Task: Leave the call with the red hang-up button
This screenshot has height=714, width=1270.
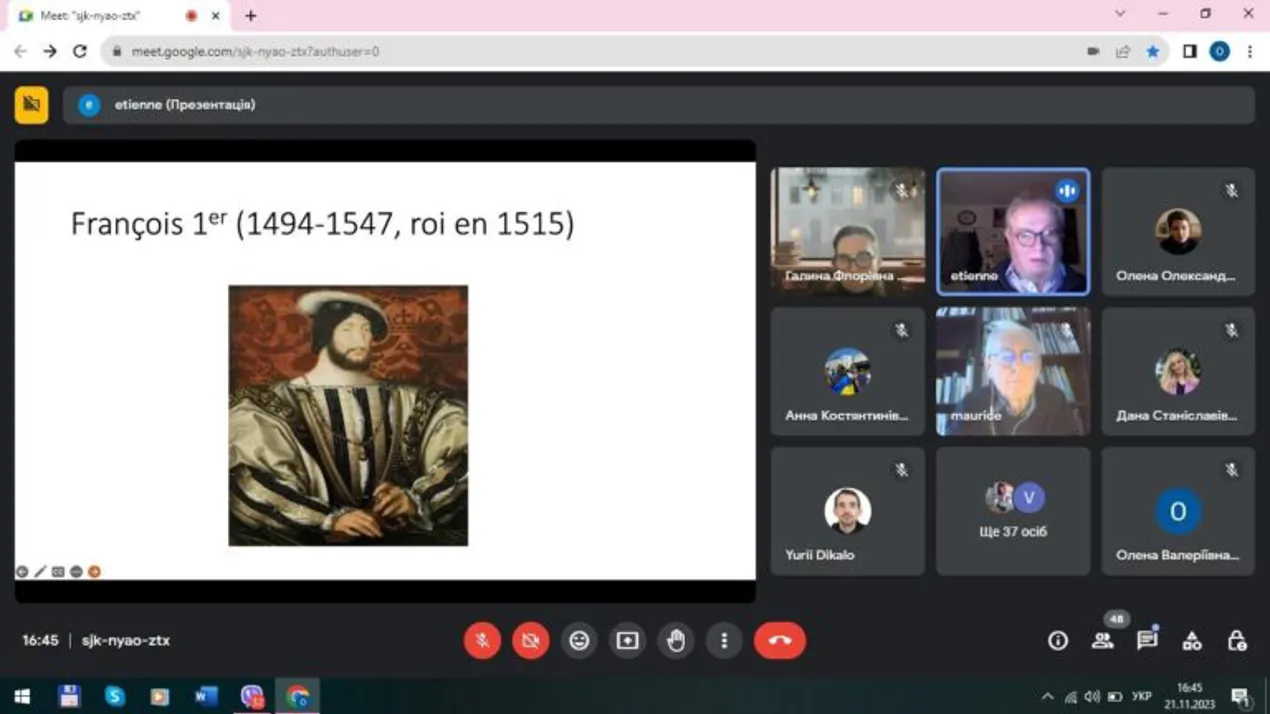Action: 780,641
